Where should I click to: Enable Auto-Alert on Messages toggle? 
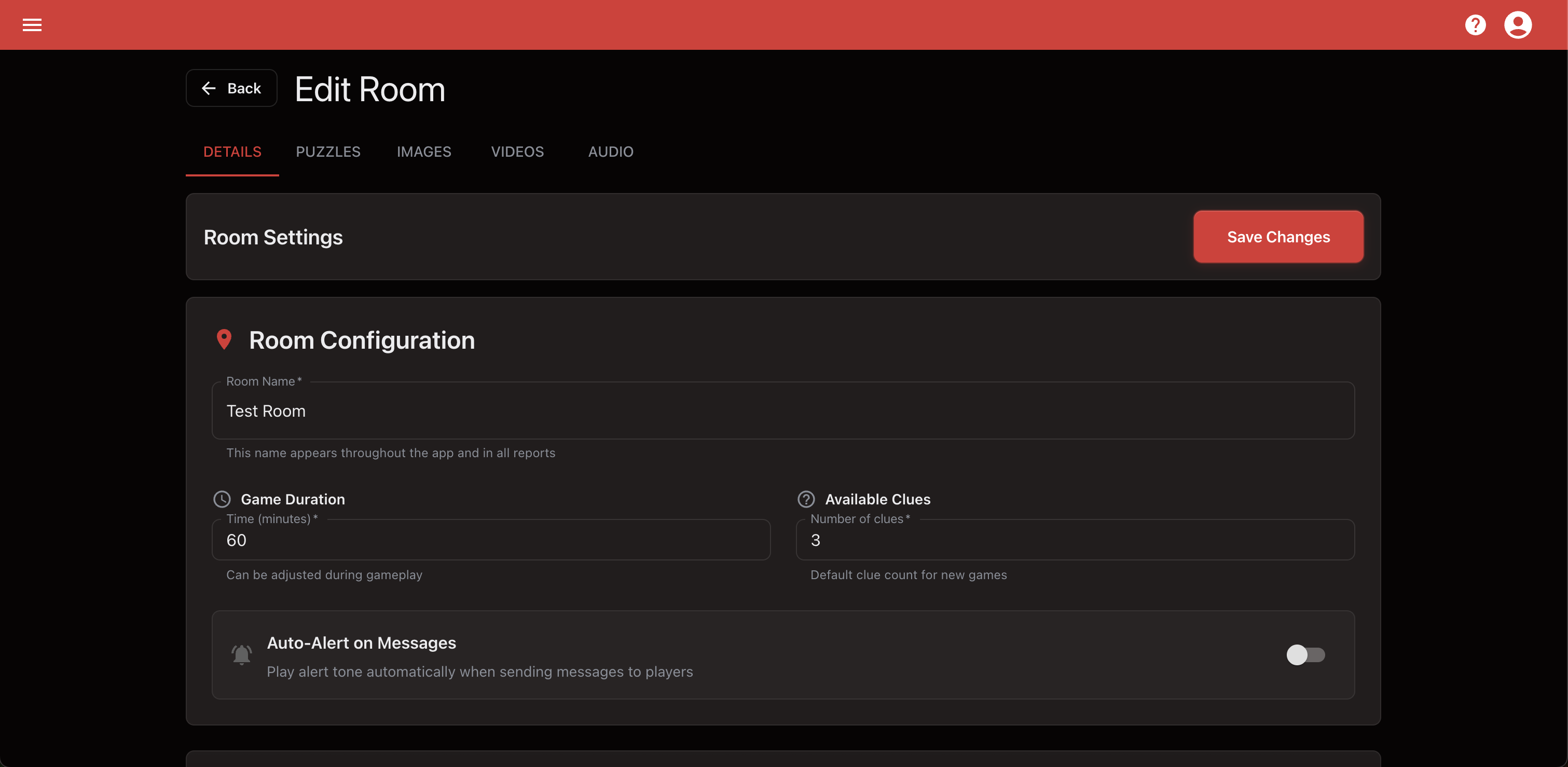pyautogui.click(x=1305, y=654)
